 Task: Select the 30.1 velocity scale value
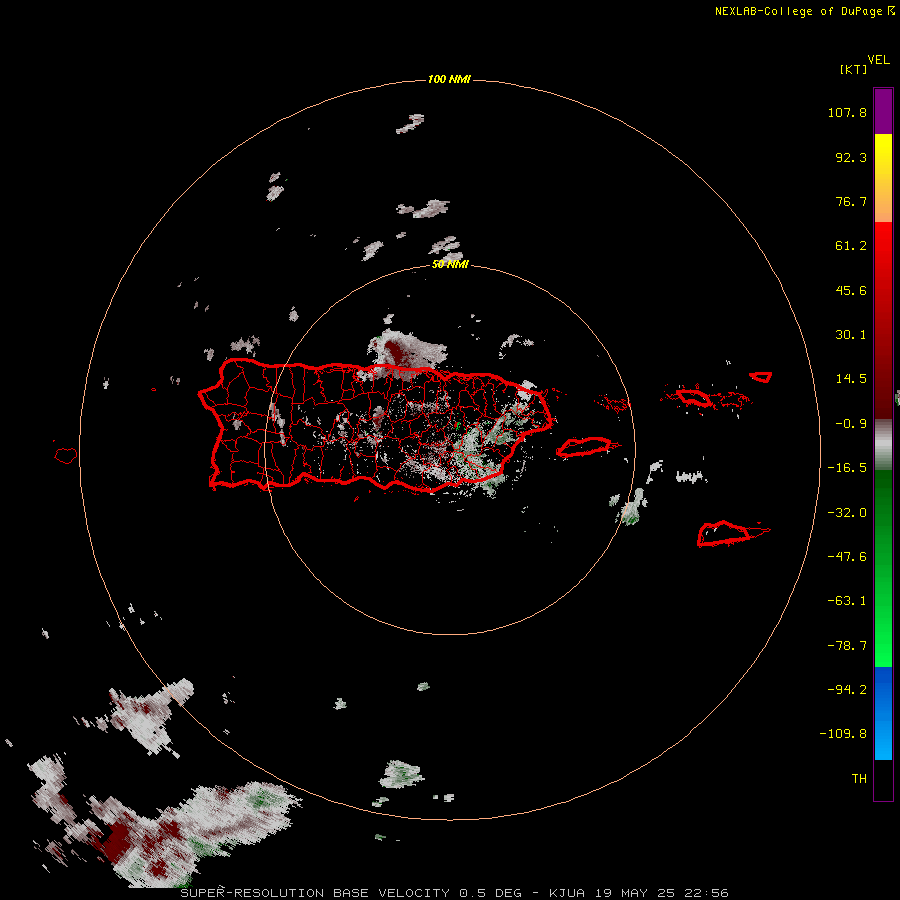[x=851, y=335]
